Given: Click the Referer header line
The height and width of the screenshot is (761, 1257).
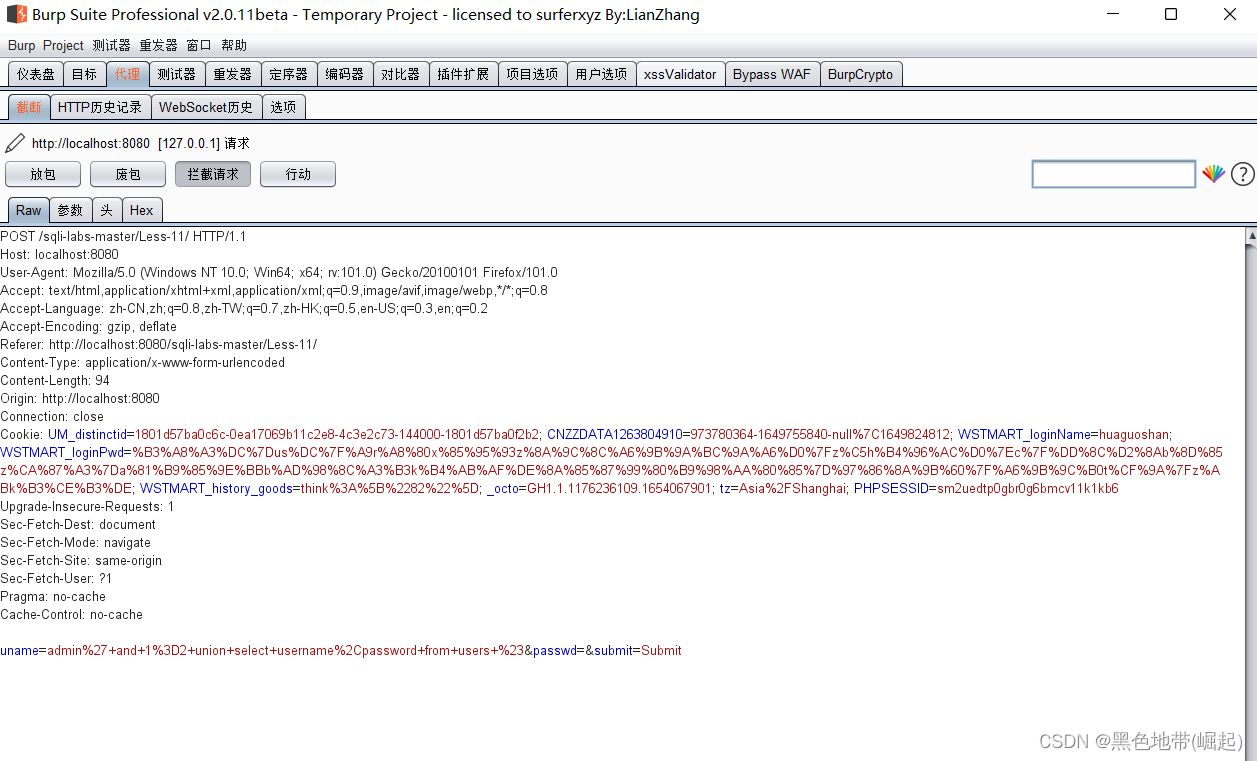Looking at the screenshot, I should pyautogui.click(x=159, y=345).
